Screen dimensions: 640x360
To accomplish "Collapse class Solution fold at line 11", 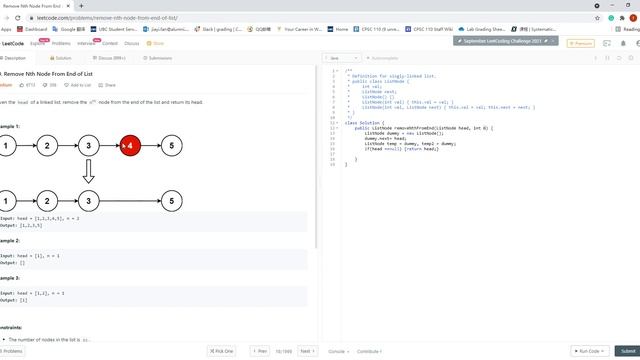I will pyautogui.click(x=337, y=123).
